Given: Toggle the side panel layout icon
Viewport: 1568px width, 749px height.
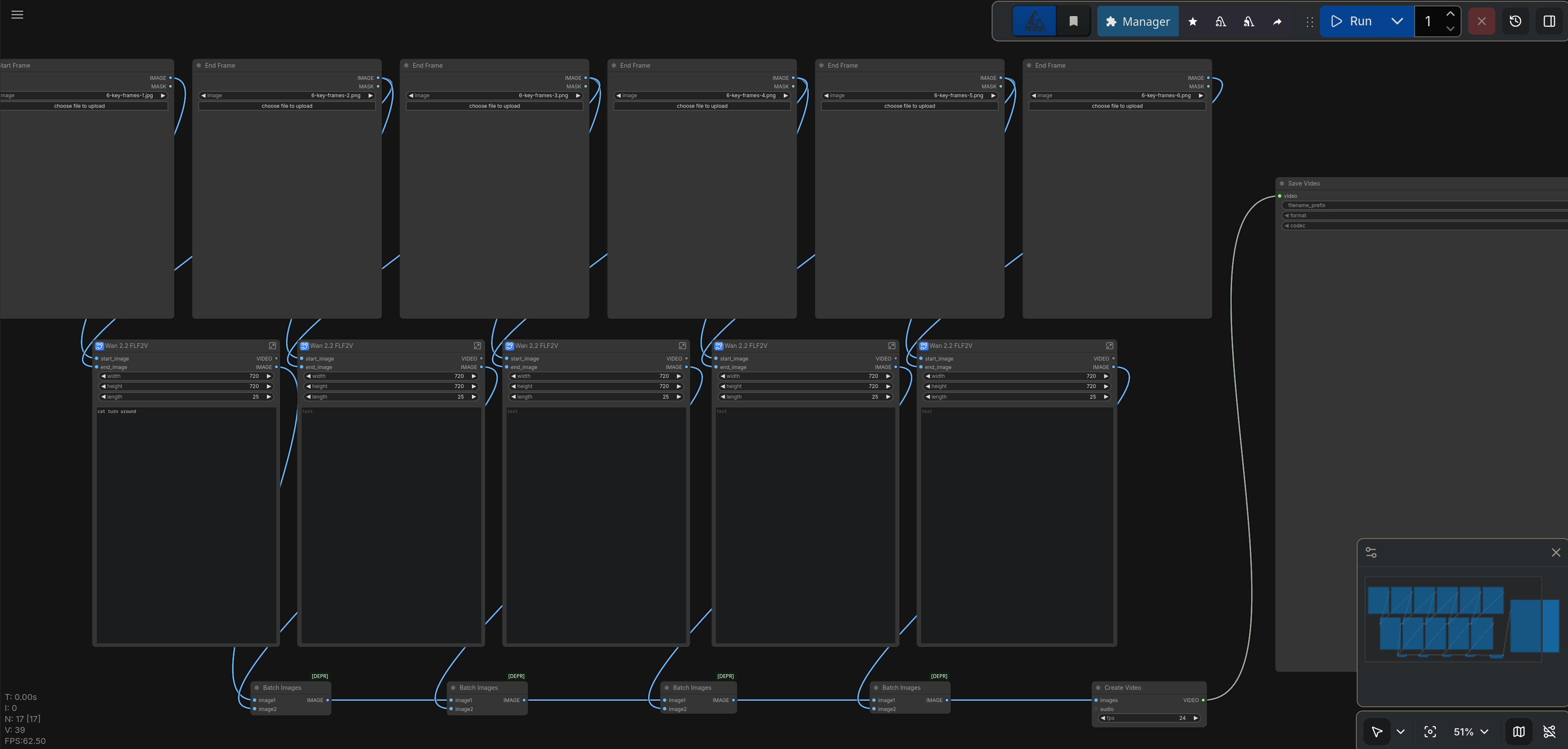Looking at the screenshot, I should tap(1549, 21).
